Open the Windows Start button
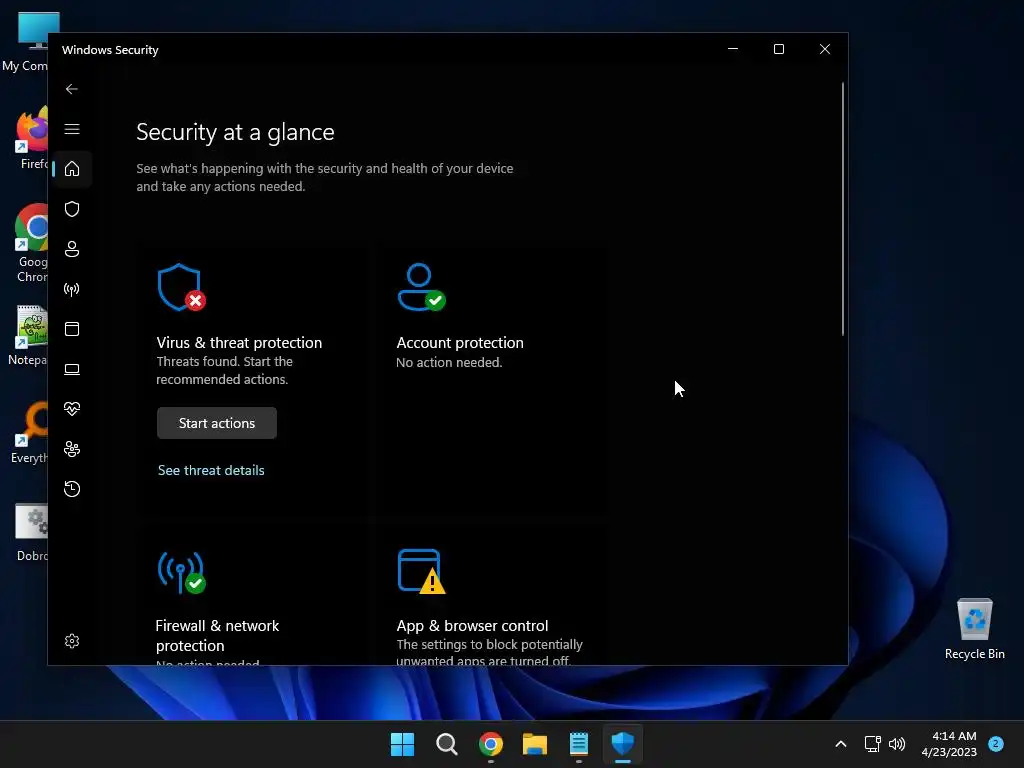 coord(402,744)
